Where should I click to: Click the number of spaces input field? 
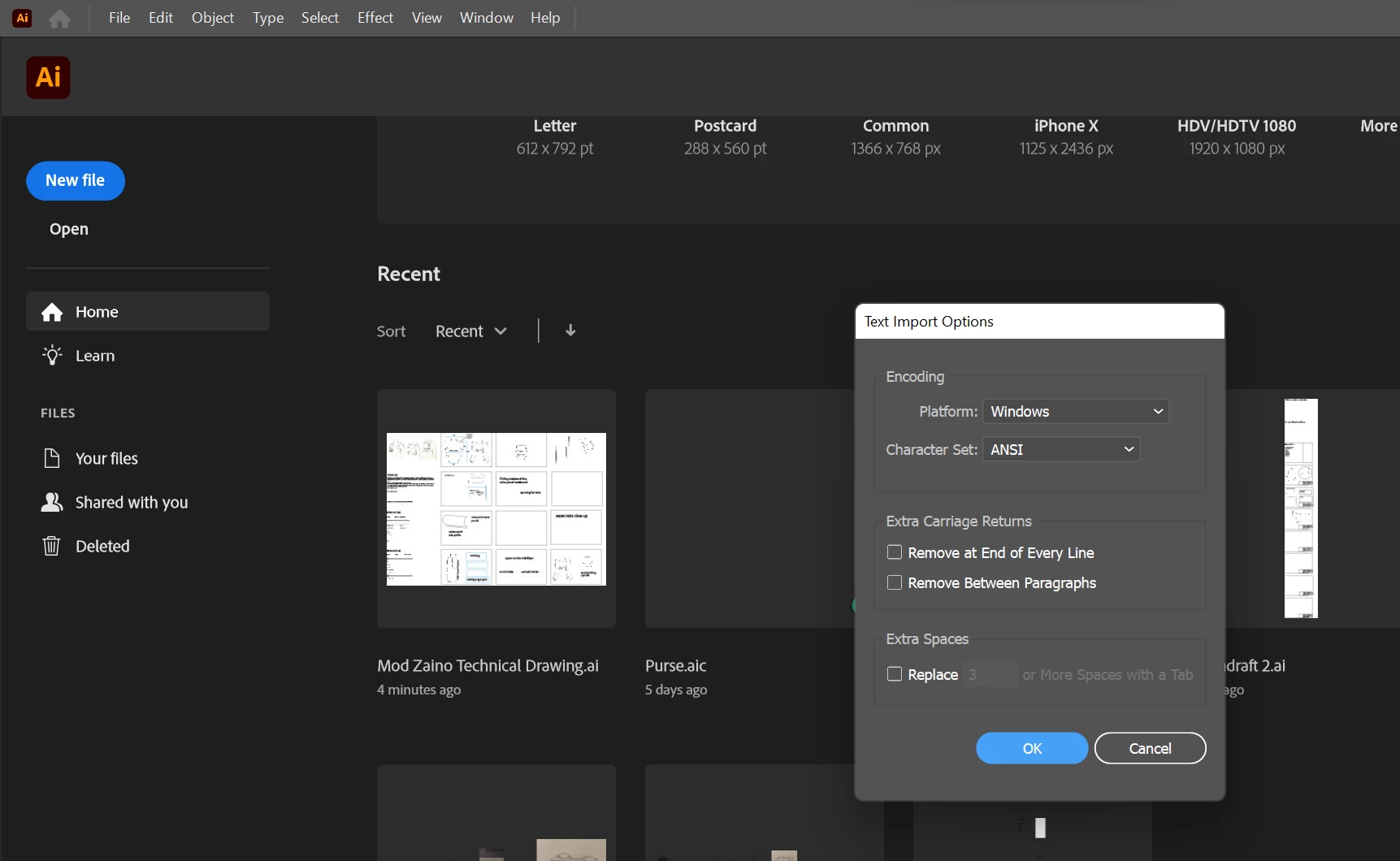(990, 674)
